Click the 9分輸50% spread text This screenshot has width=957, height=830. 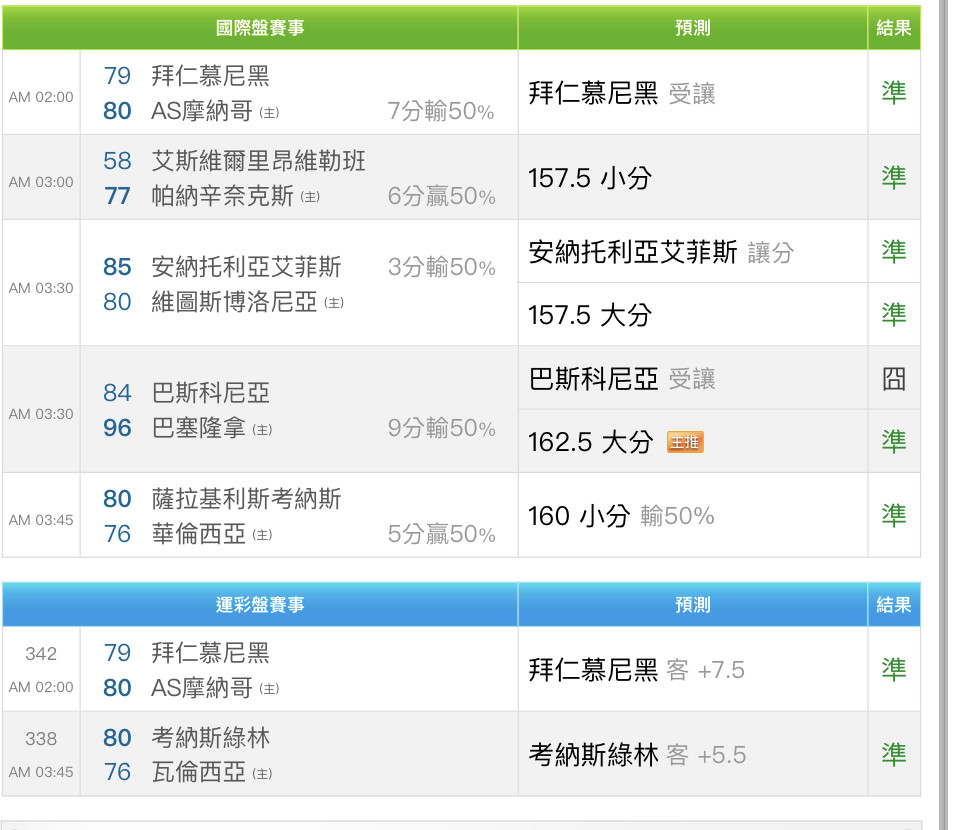pos(441,428)
